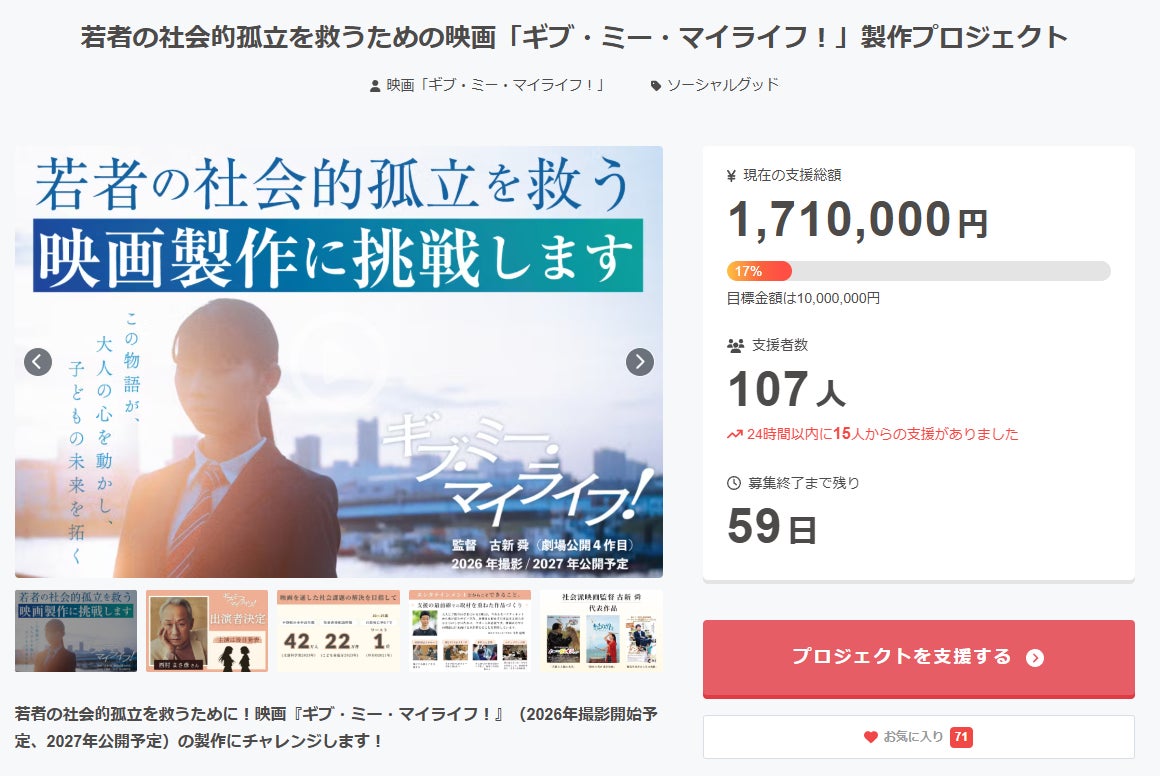
Task: Select the 出演者決定 cast thumbnail
Action: [207, 630]
